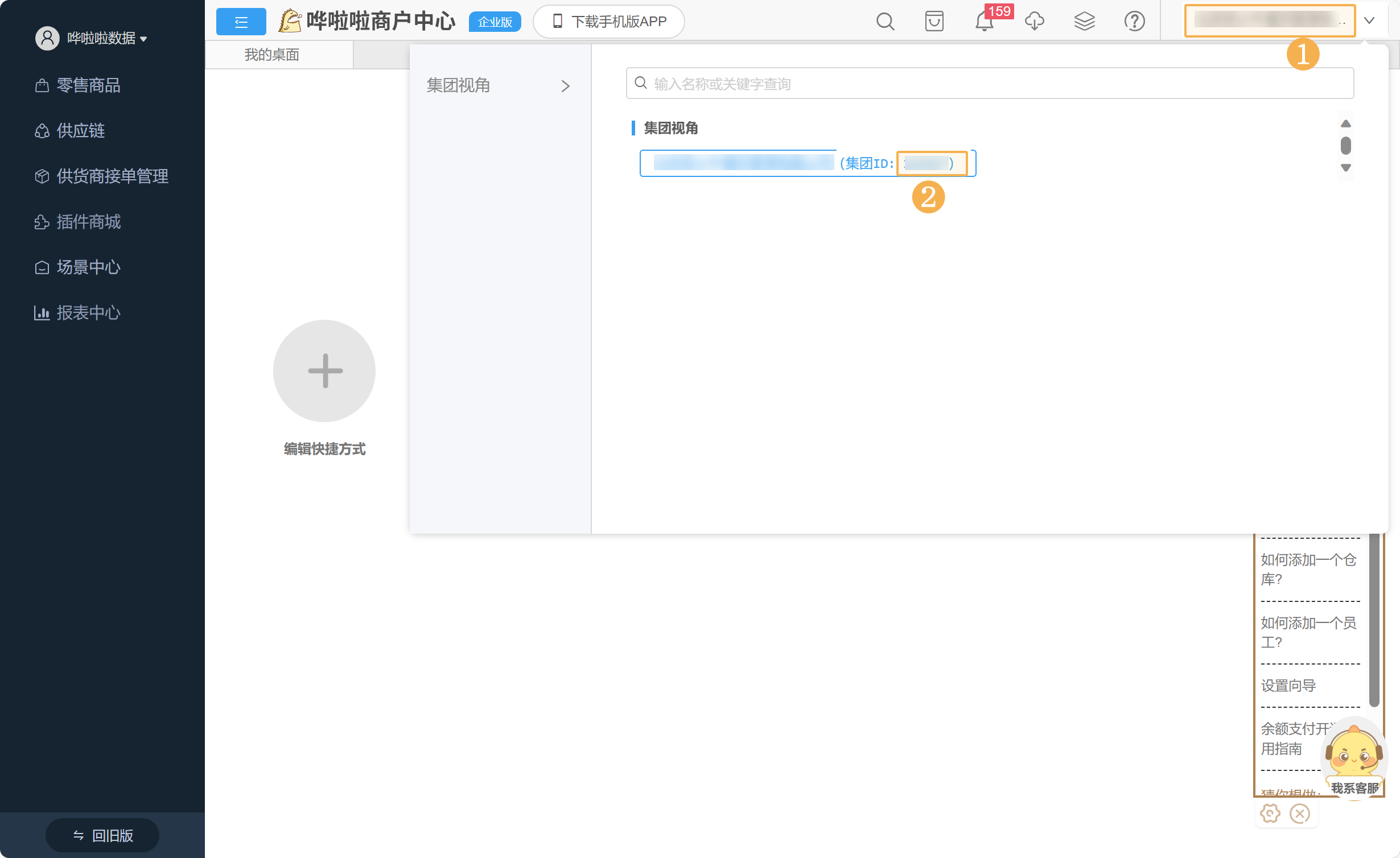Expand the 集团视角 category arrow
The image size is (1400, 858).
pyautogui.click(x=565, y=86)
